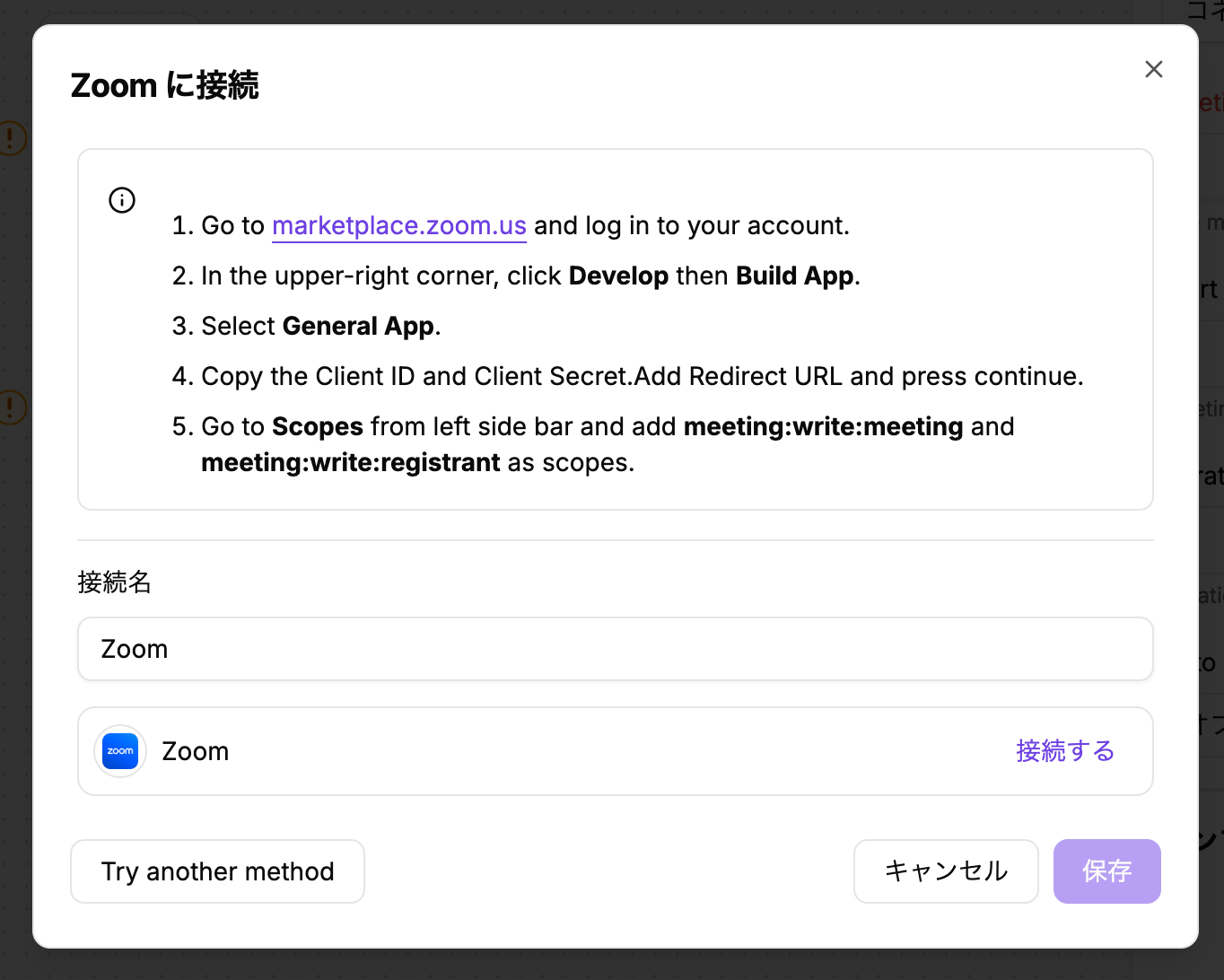
Task: Click the info icon beside the instructions
Action: coord(122,200)
